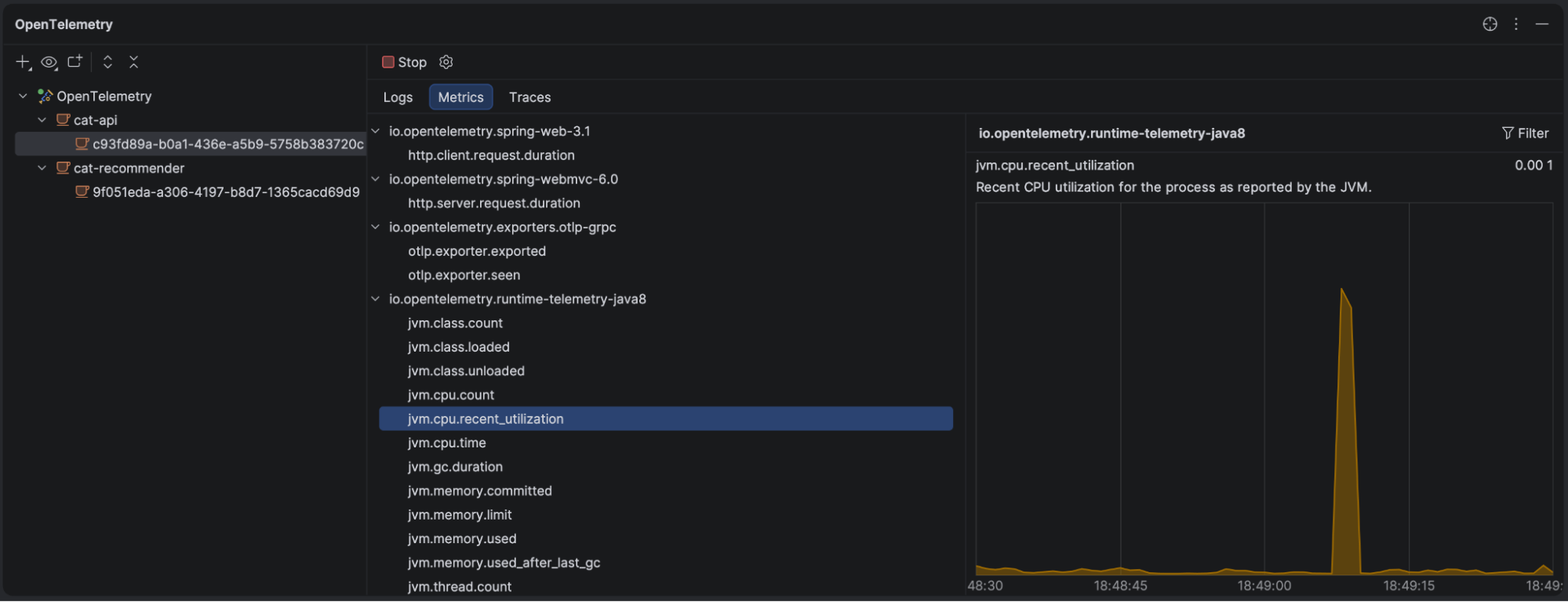Collapse the OpenTelemetry root tree node
1568x602 pixels.
(x=23, y=96)
